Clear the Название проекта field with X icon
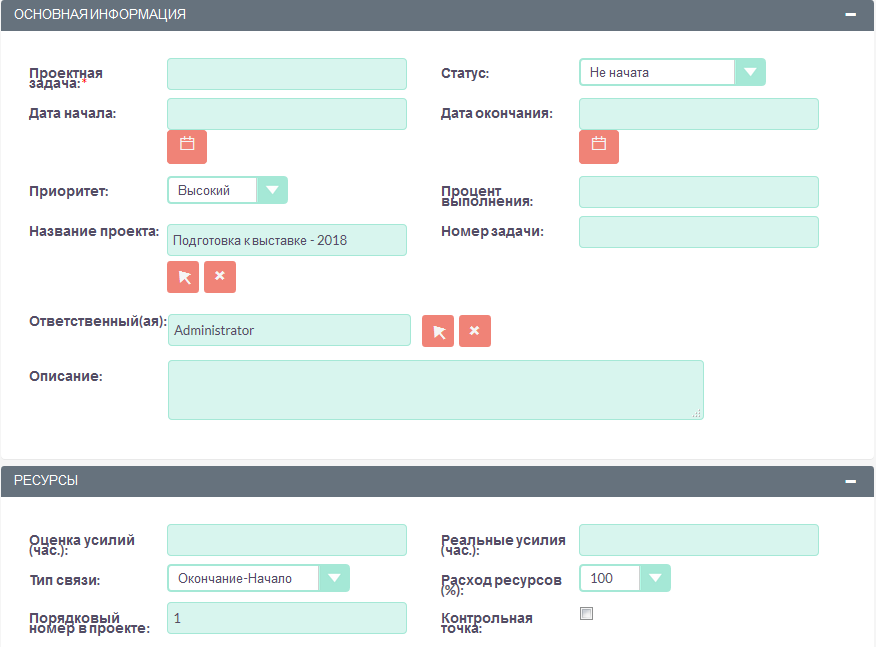This screenshot has width=876, height=647. coord(220,277)
